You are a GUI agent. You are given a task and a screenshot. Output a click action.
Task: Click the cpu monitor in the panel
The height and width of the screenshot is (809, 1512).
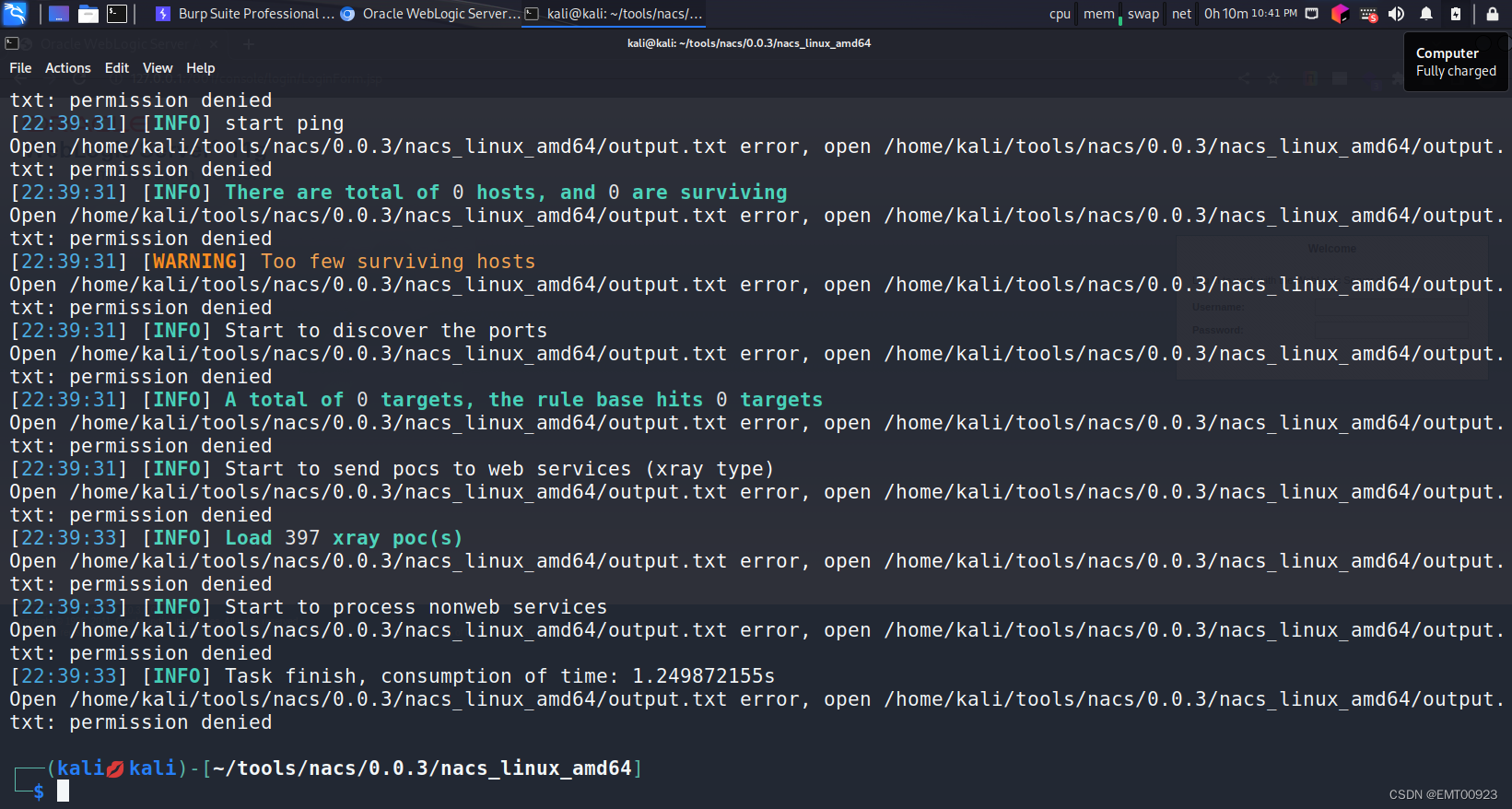pyautogui.click(x=1060, y=14)
